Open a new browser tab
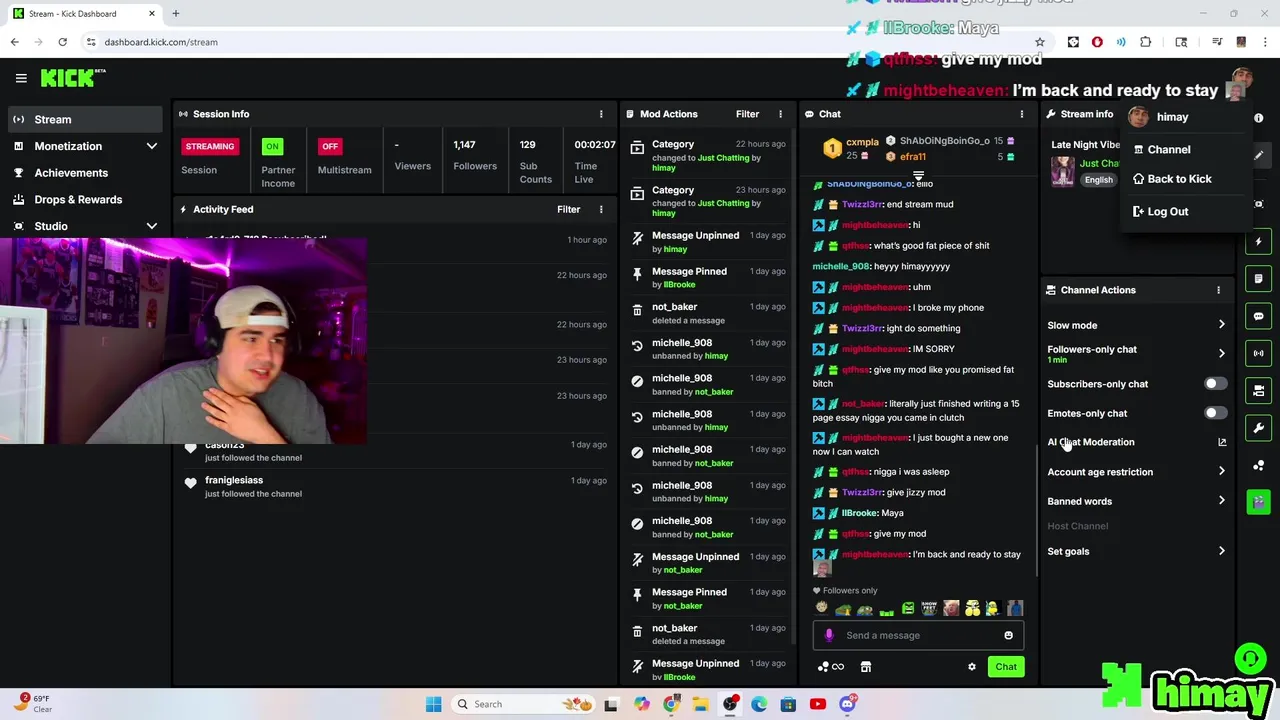The width and height of the screenshot is (1280, 720). point(175,14)
